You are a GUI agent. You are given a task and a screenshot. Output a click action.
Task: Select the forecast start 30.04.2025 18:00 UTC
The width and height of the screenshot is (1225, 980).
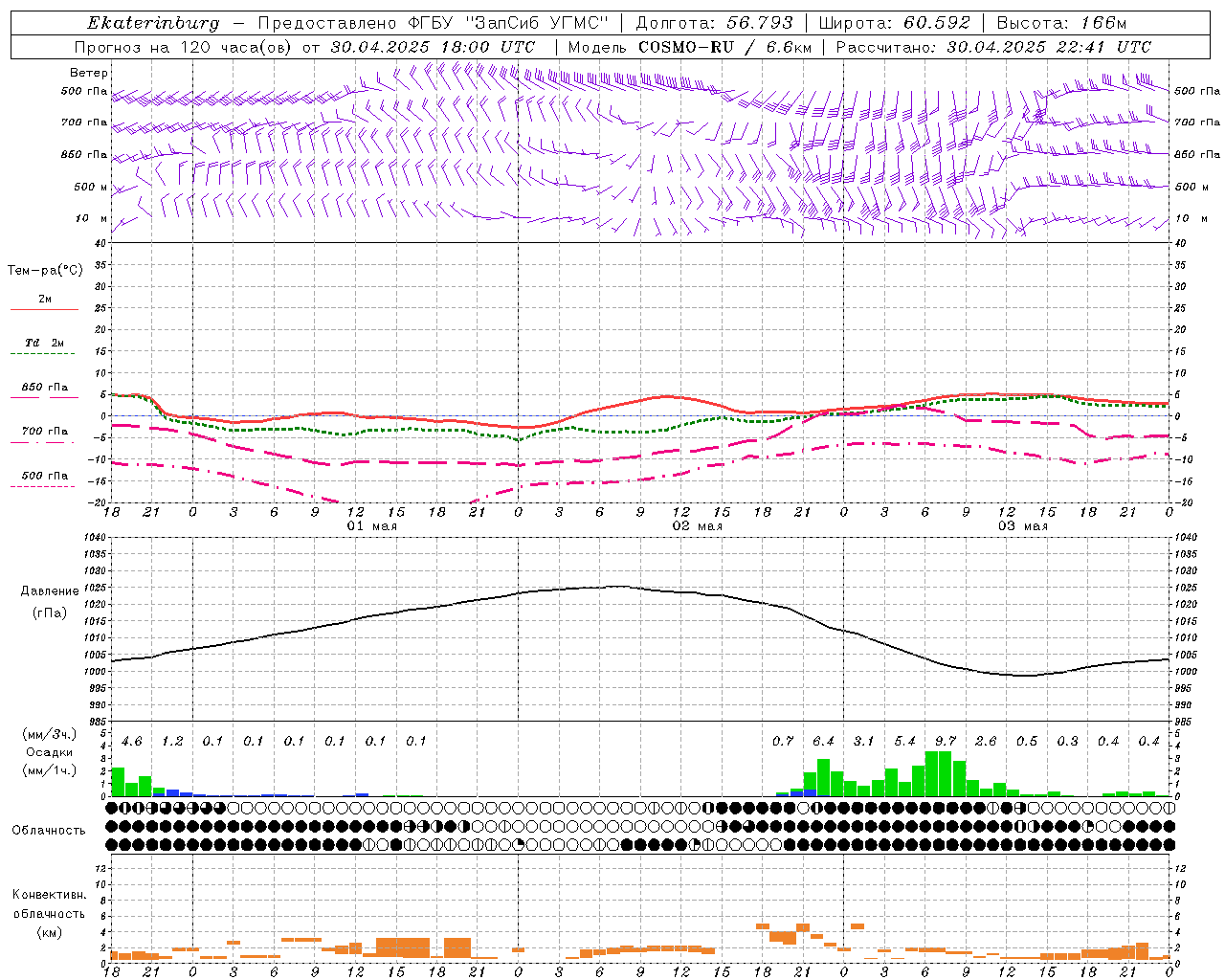[x=433, y=47]
